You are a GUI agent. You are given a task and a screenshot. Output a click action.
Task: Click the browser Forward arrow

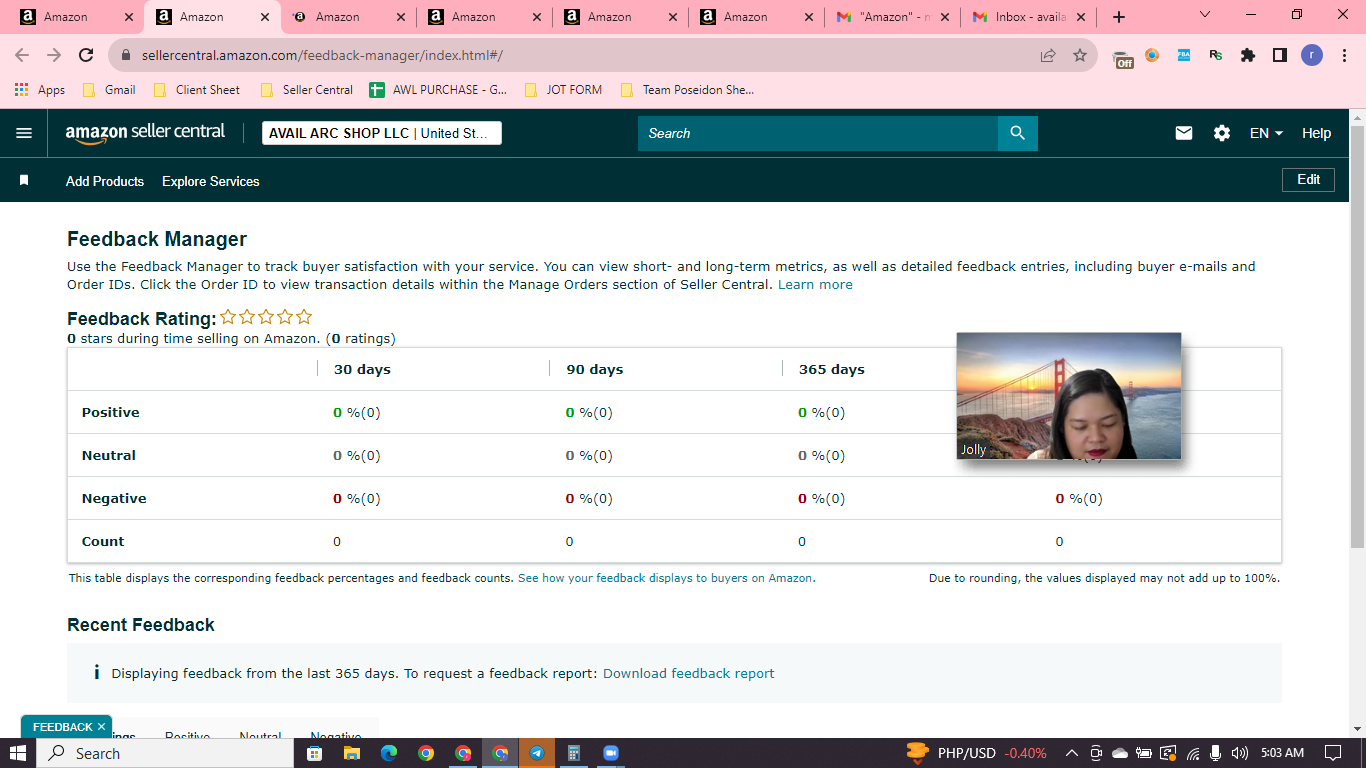click(54, 56)
